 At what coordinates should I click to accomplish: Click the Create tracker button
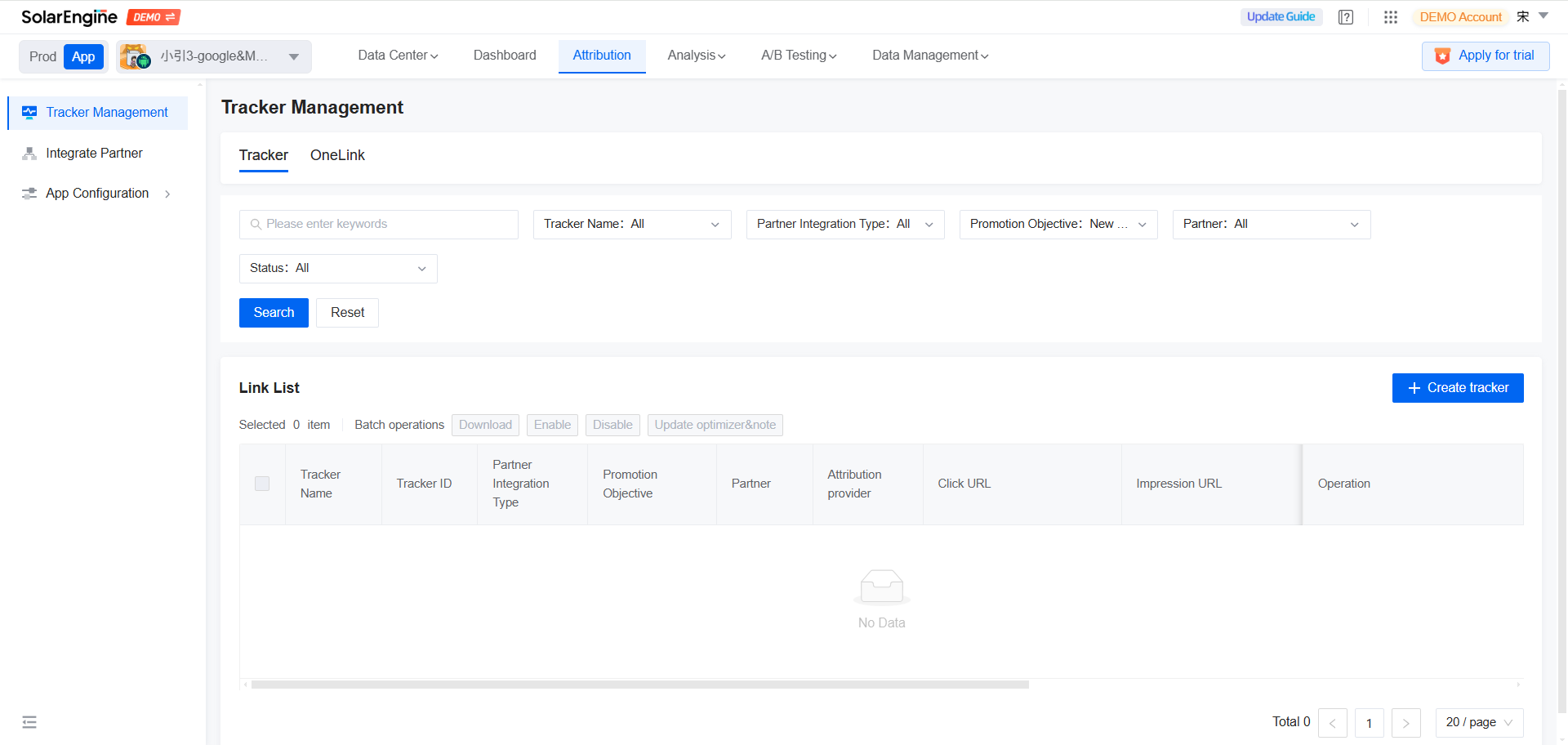(x=1457, y=387)
